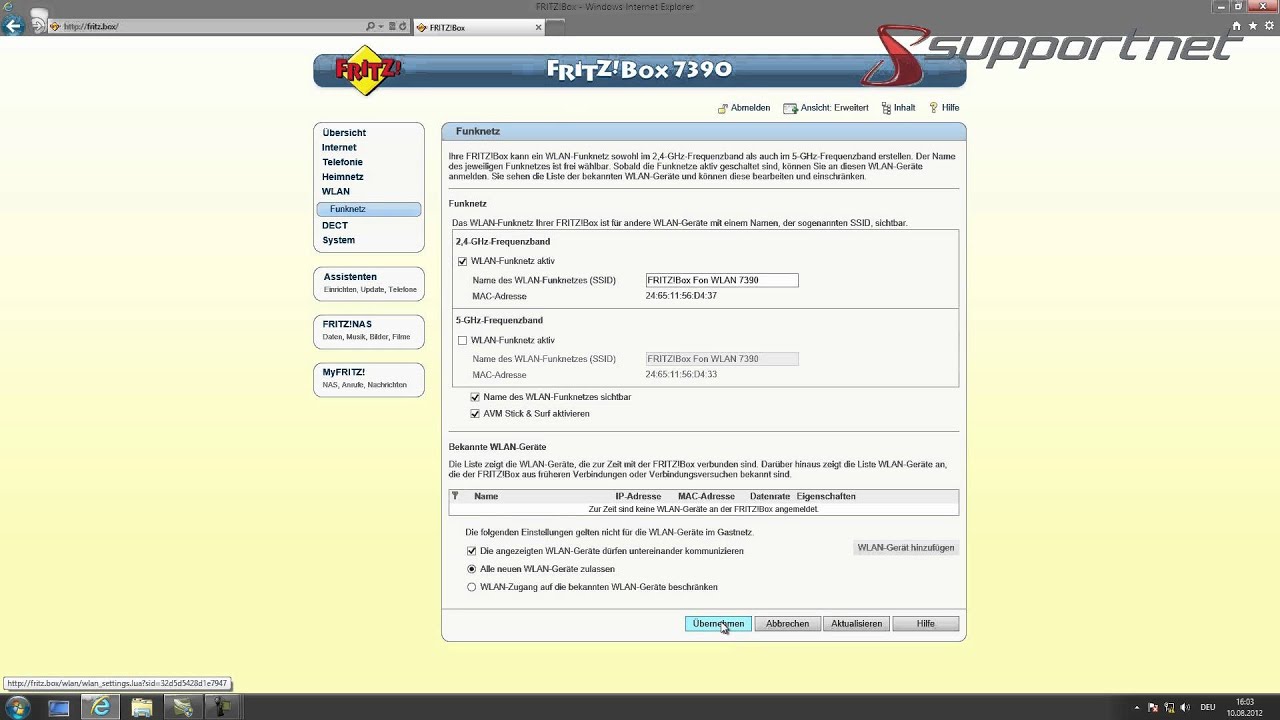
Task: Open the Internet menu item
Action: [339, 147]
